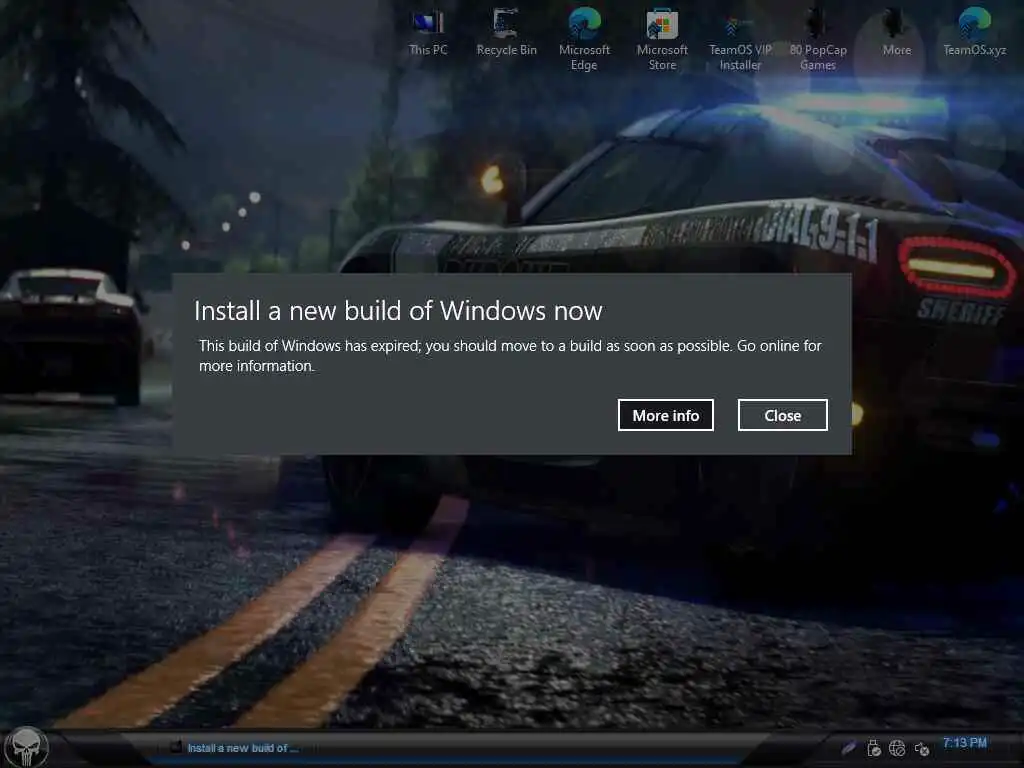
Task: Click the skull Start button
Action: tap(26, 747)
